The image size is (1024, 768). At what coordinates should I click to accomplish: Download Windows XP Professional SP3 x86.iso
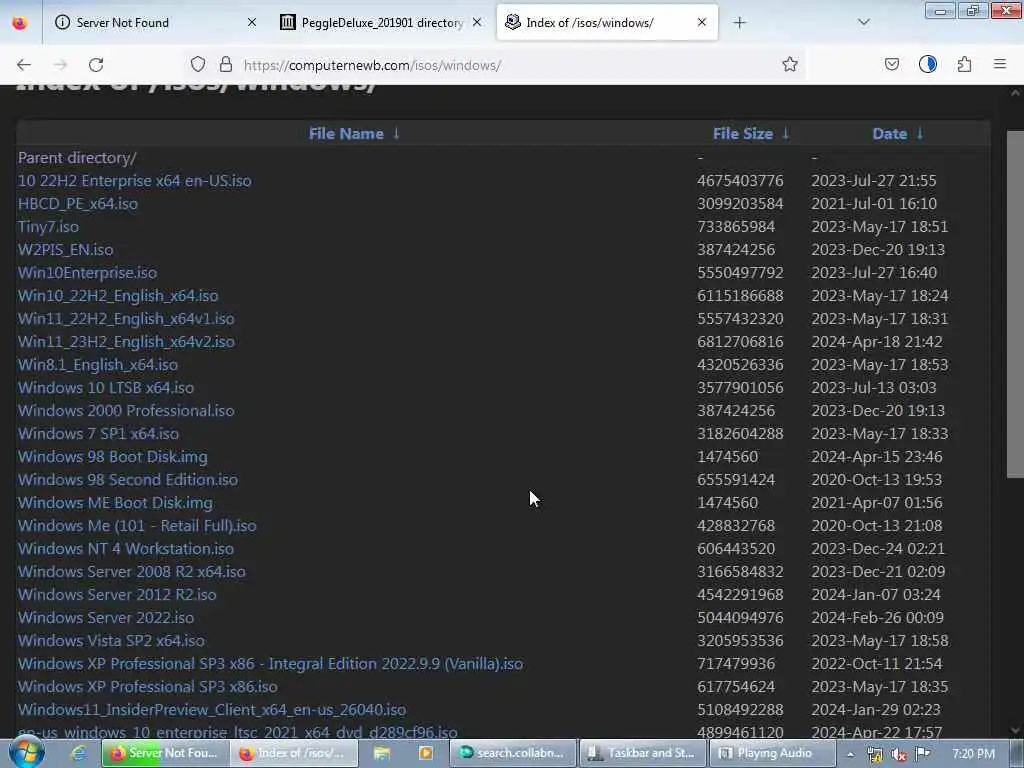tap(148, 687)
